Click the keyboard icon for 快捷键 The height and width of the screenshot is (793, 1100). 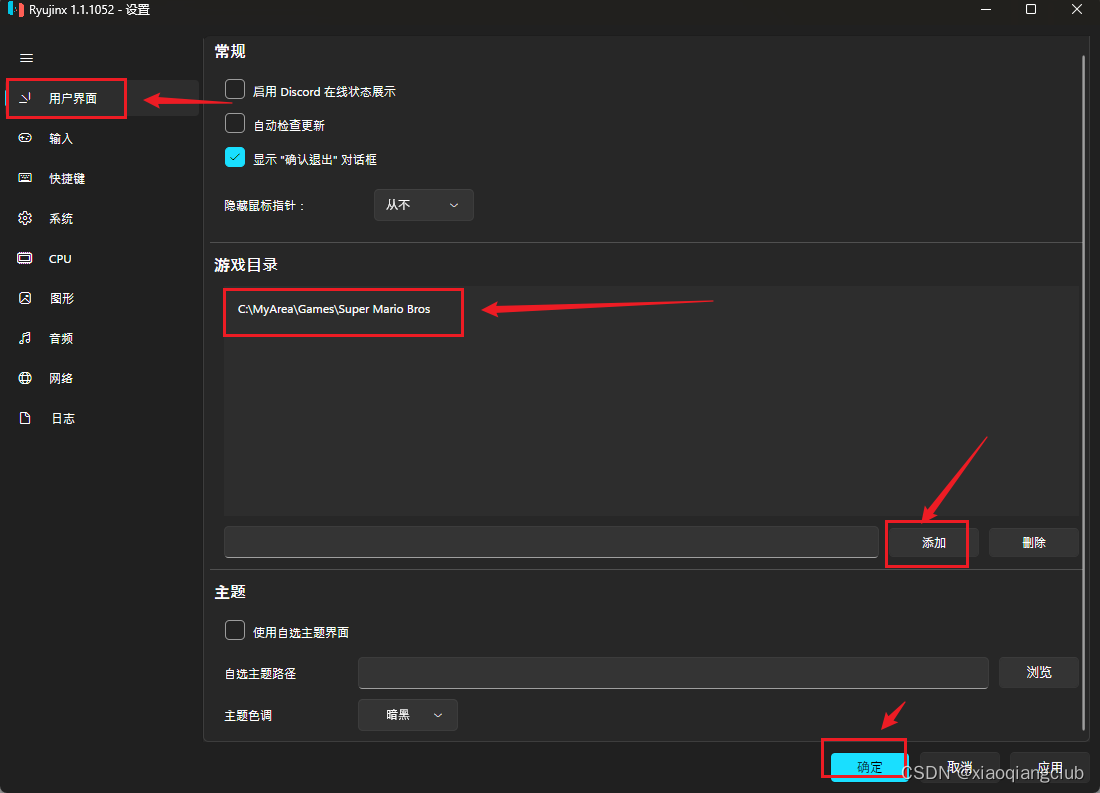click(26, 178)
